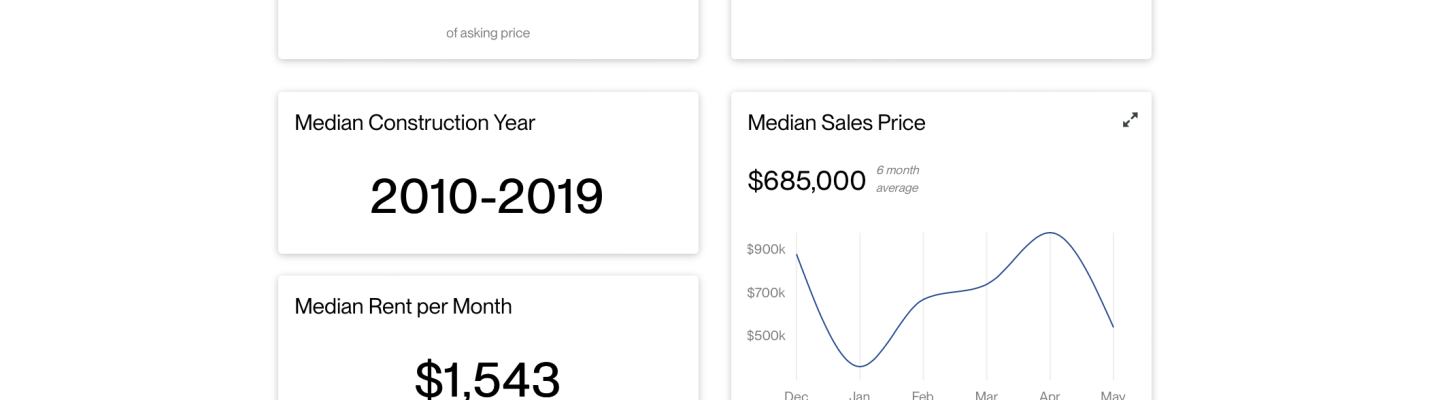Viewport: 1440px width, 400px height.
Task: Click the Apr label on chart axis
Action: point(1049,395)
